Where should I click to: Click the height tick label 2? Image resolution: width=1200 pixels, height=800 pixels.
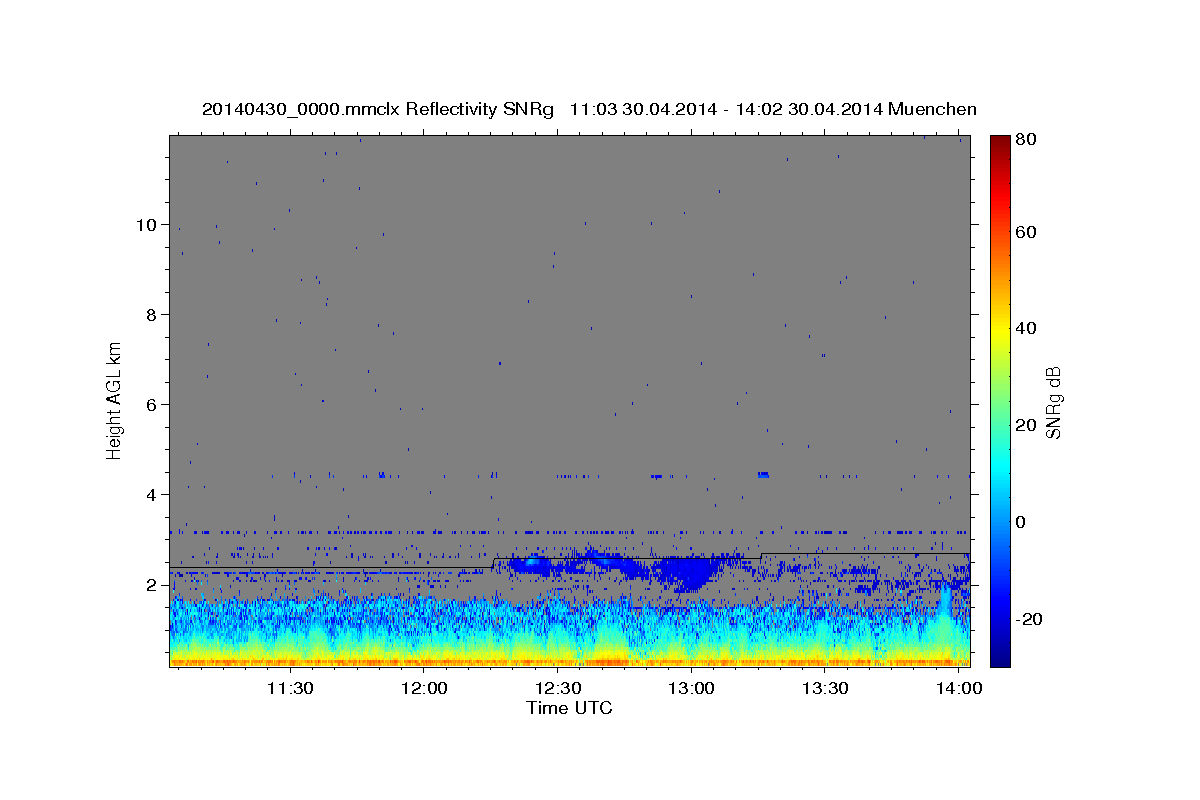[x=150, y=585]
